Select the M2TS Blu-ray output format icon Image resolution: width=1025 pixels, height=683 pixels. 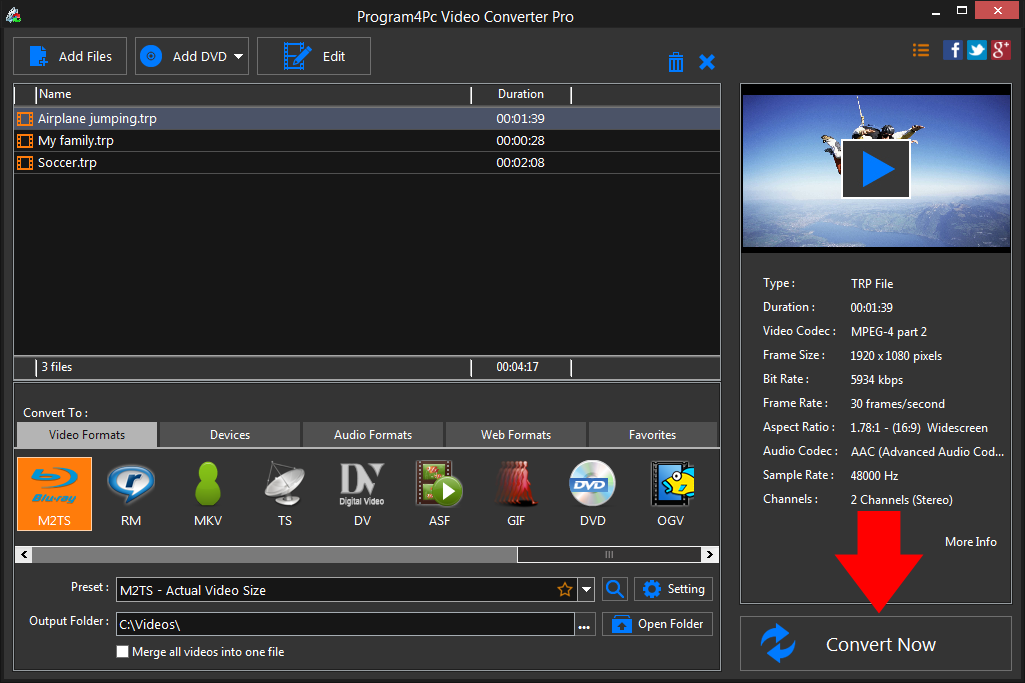pos(54,493)
